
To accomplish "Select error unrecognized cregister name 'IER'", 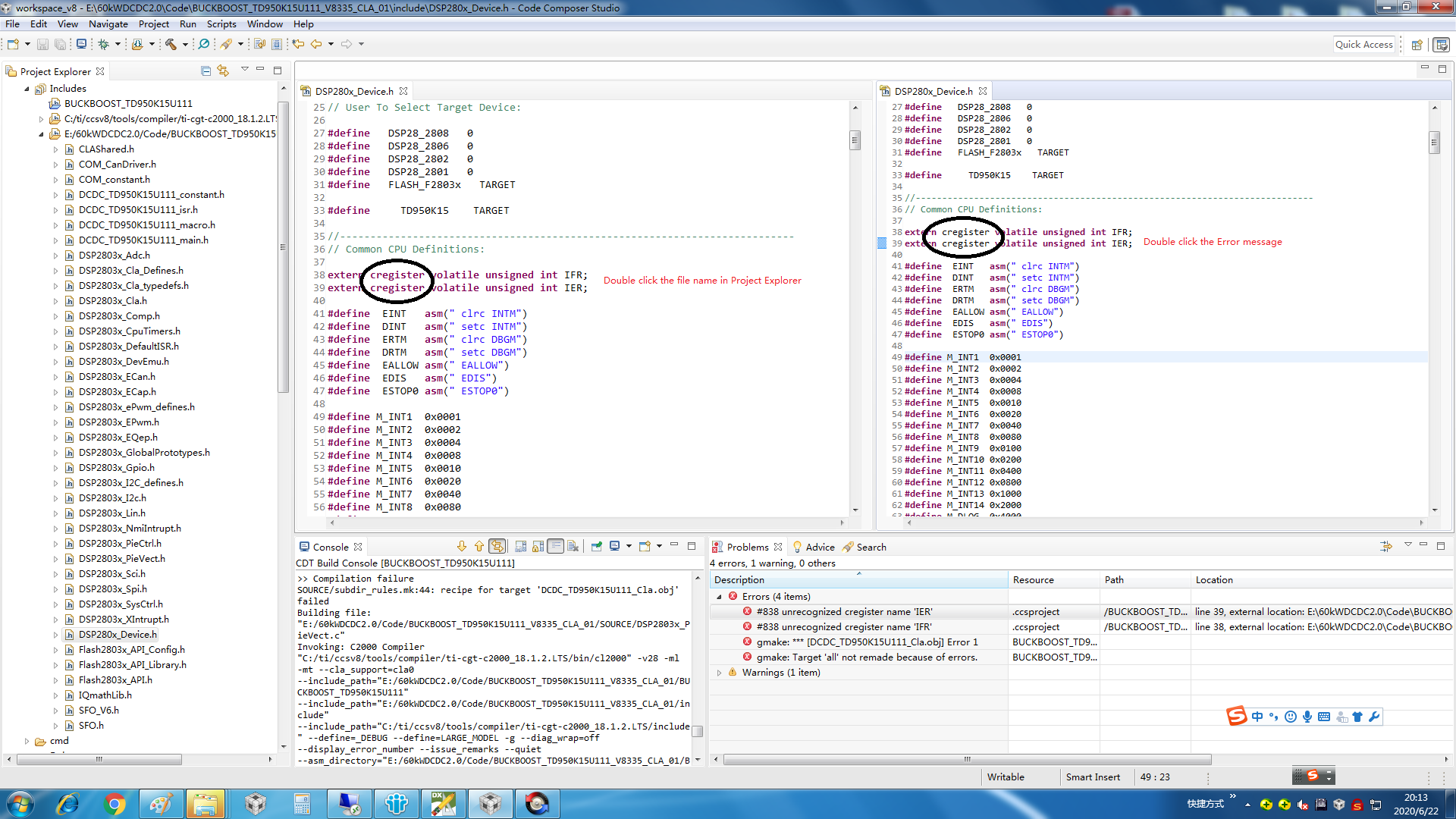I will point(844,612).
